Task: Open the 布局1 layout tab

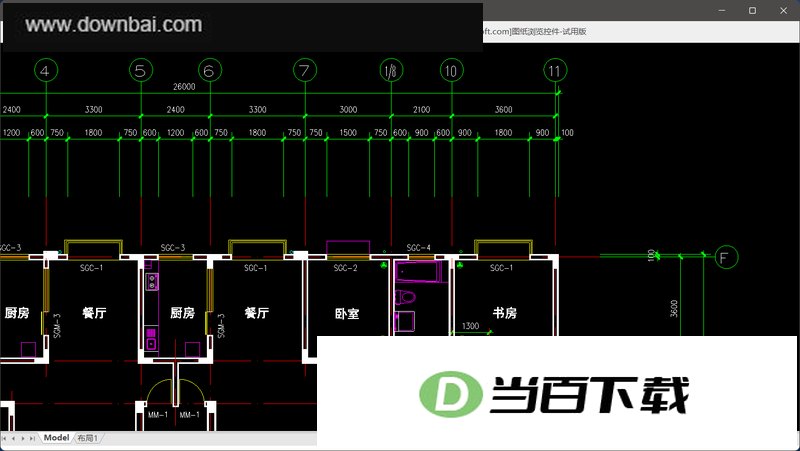Action: pyautogui.click(x=87, y=438)
